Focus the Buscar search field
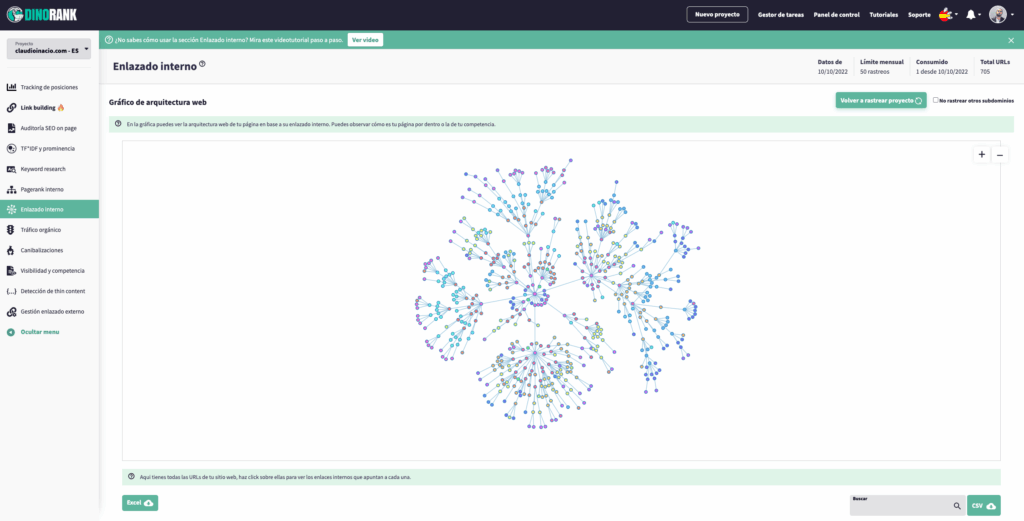Image resolution: width=1024 pixels, height=521 pixels. (907, 505)
